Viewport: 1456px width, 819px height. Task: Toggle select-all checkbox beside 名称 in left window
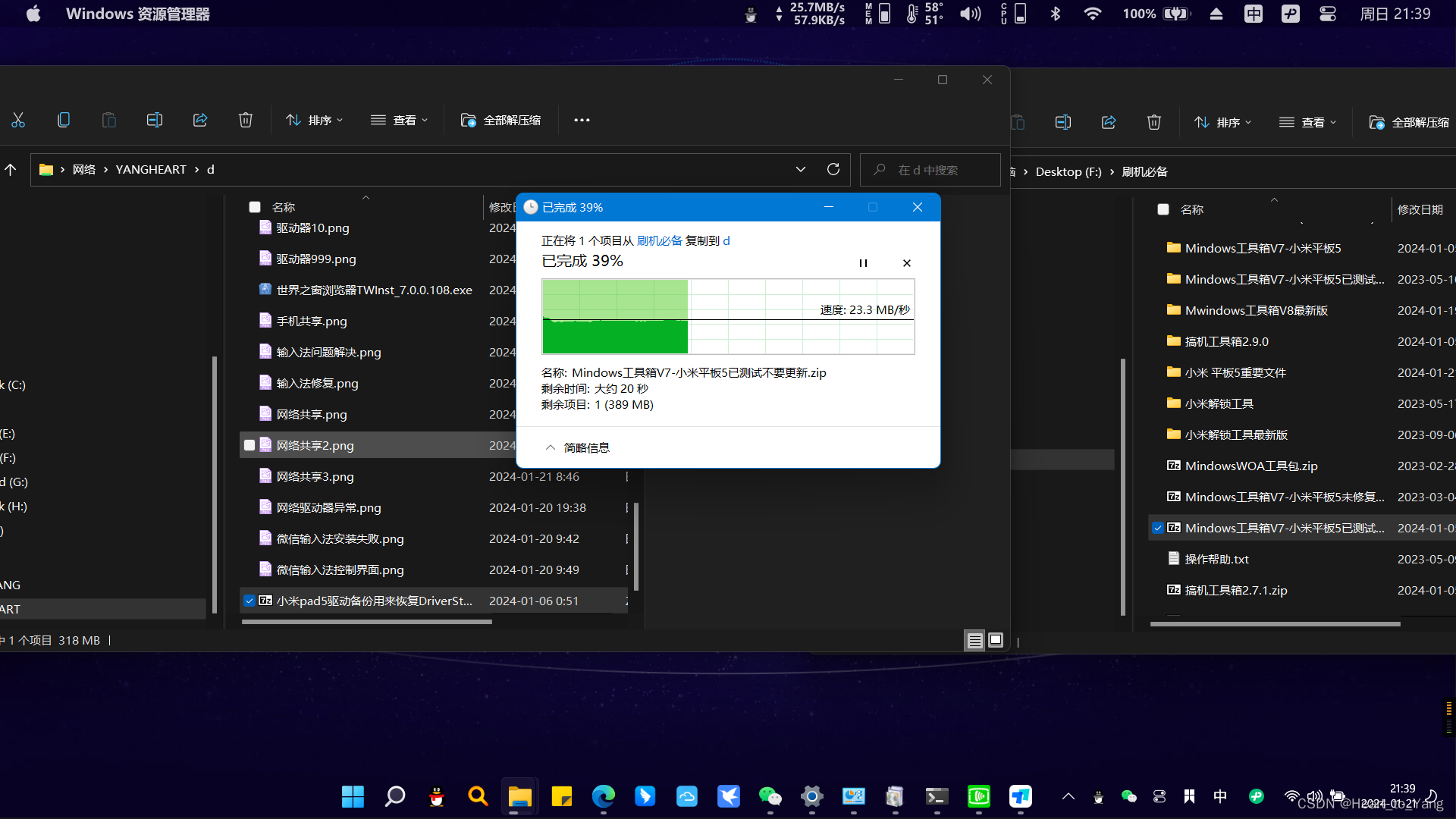[x=255, y=207]
